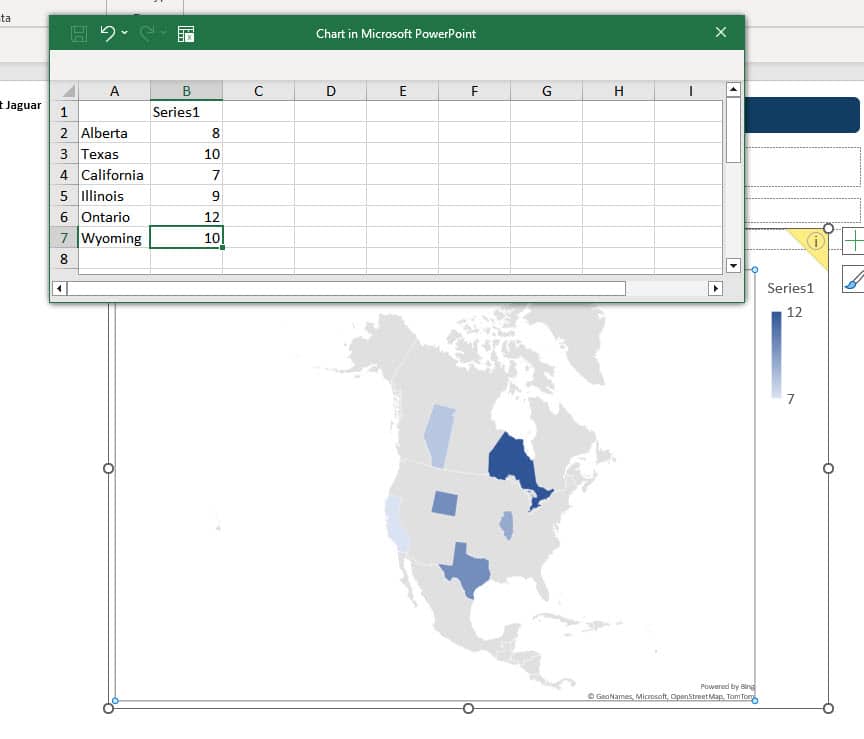Close the Chart in Microsoft PowerPoint window

click(x=721, y=32)
